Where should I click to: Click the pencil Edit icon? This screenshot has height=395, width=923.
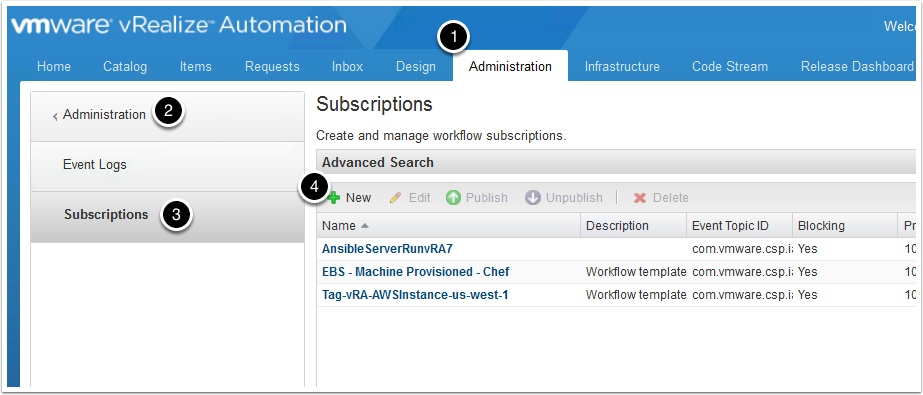pos(396,198)
